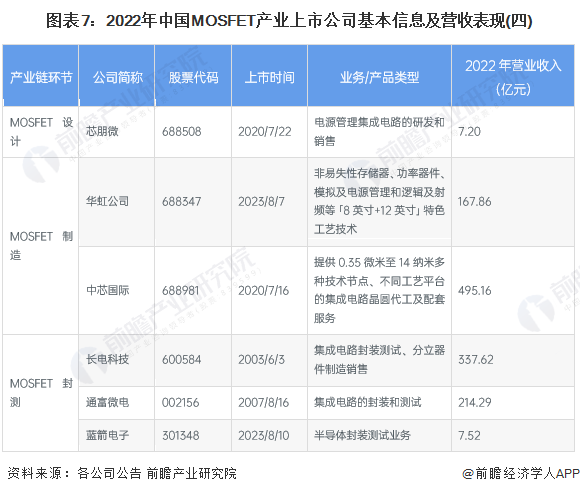Select the 半导体封装测试业务 cell
This screenshot has height=494, width=580.
362,435
